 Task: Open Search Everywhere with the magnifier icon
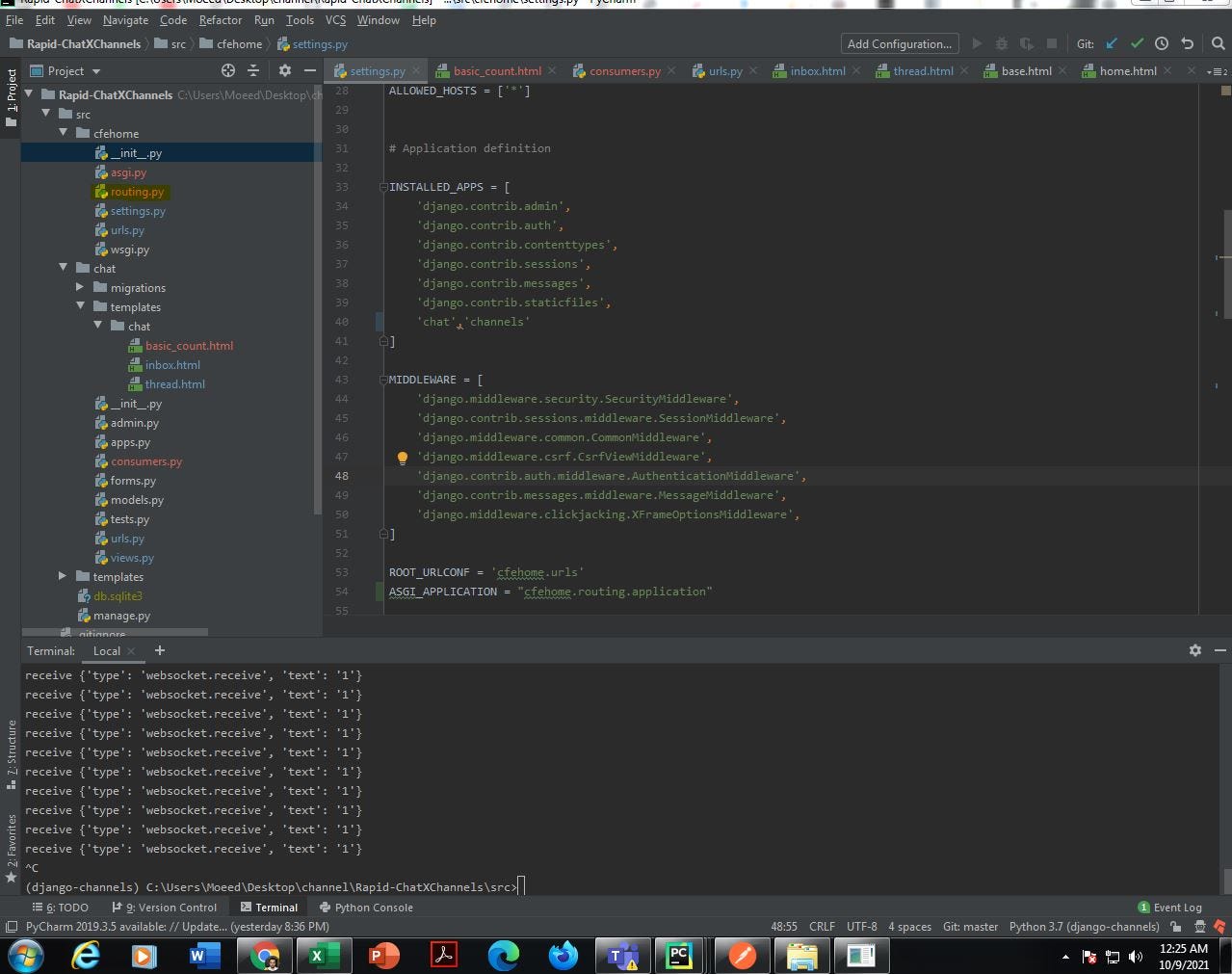(1217, 43)
